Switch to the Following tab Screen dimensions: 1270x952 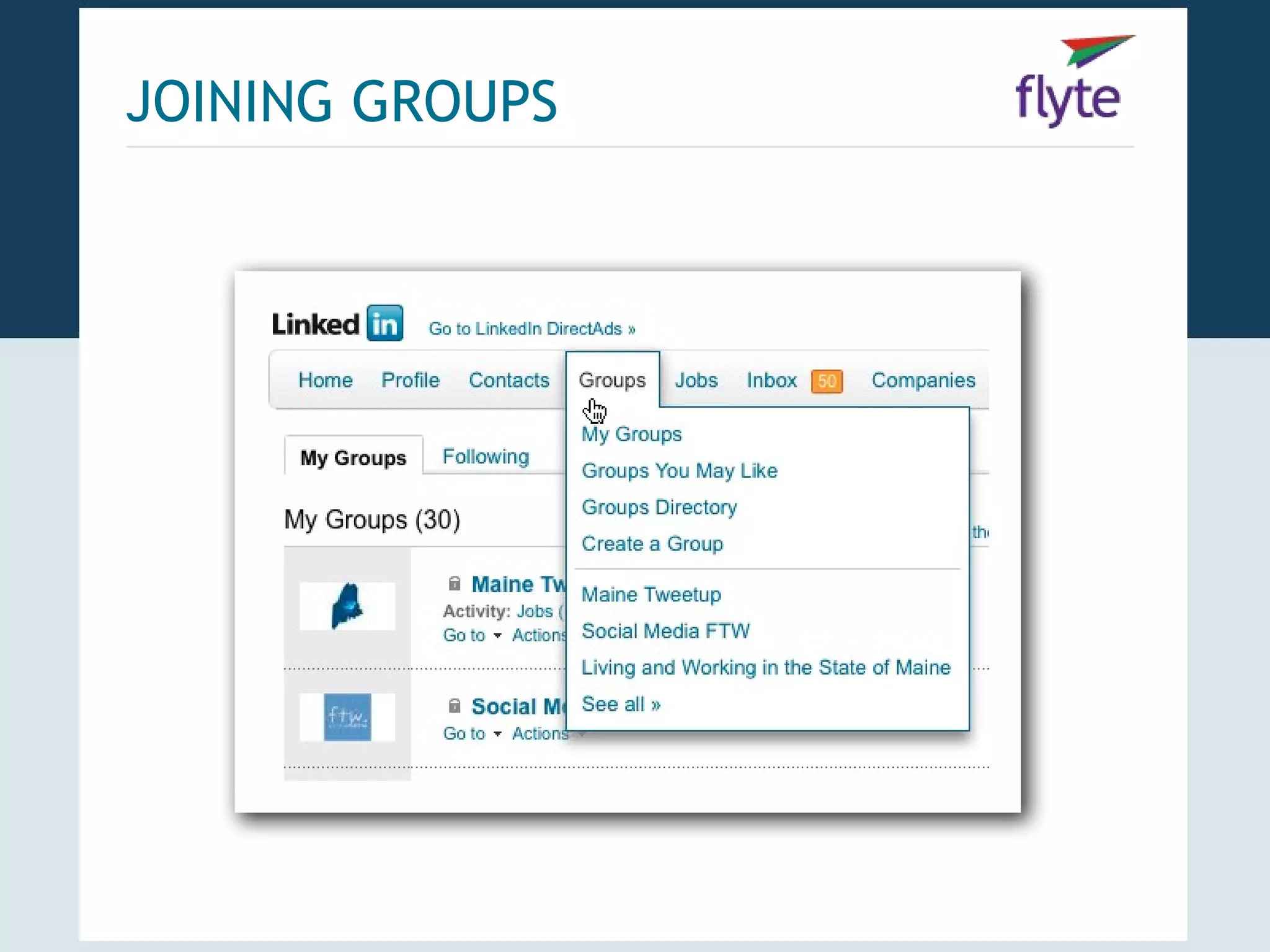point(486,457)
